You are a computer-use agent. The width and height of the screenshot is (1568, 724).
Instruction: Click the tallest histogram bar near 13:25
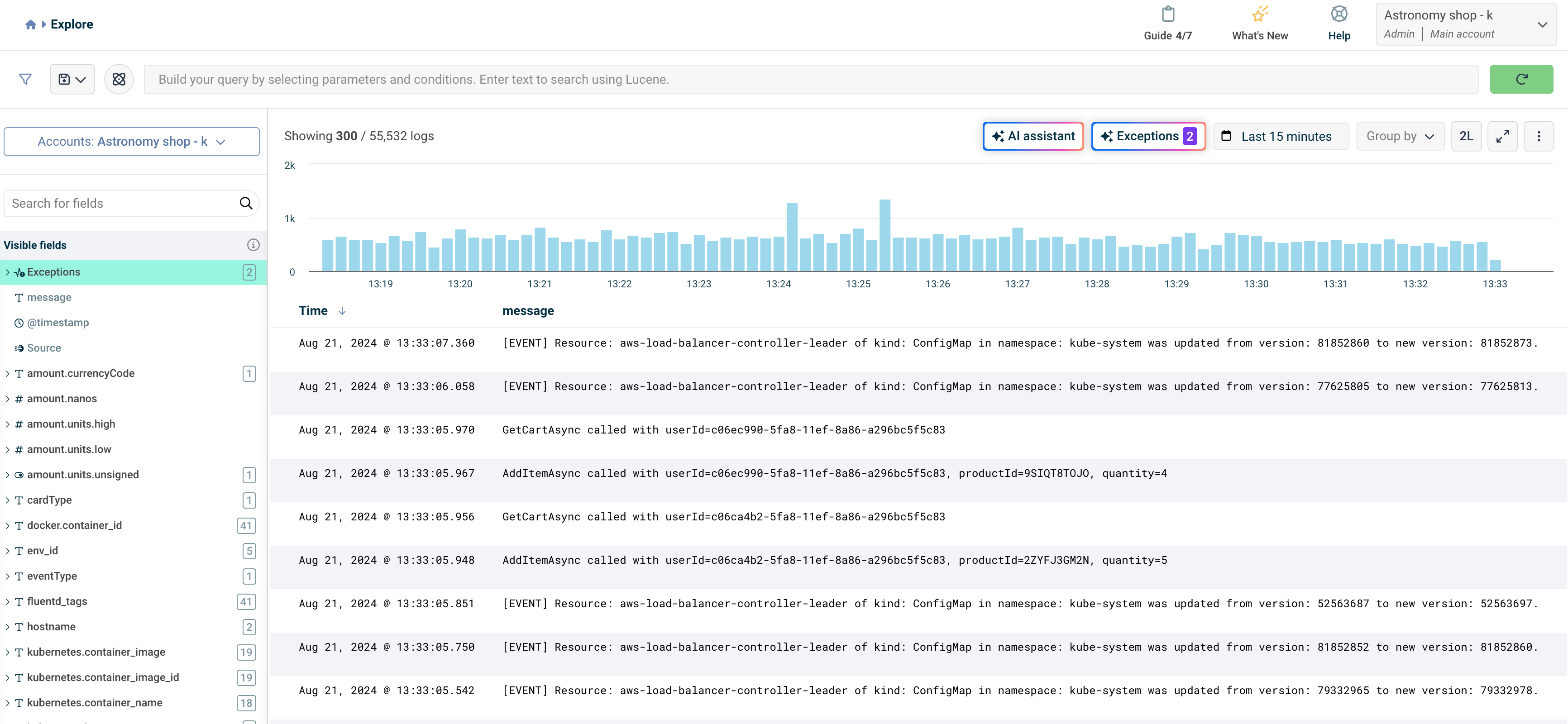pyautogui.click(x=884, y=235)
